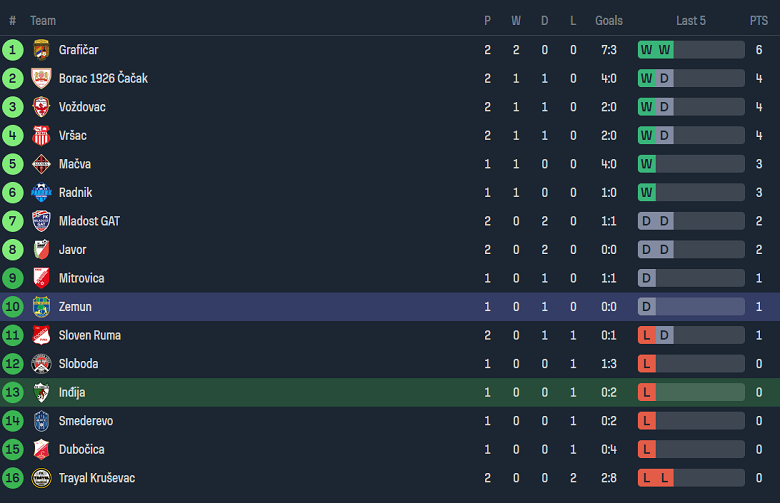The image size is (780, 503).
Task: Open the Javor team name link
Action: (x=72, y=250)
